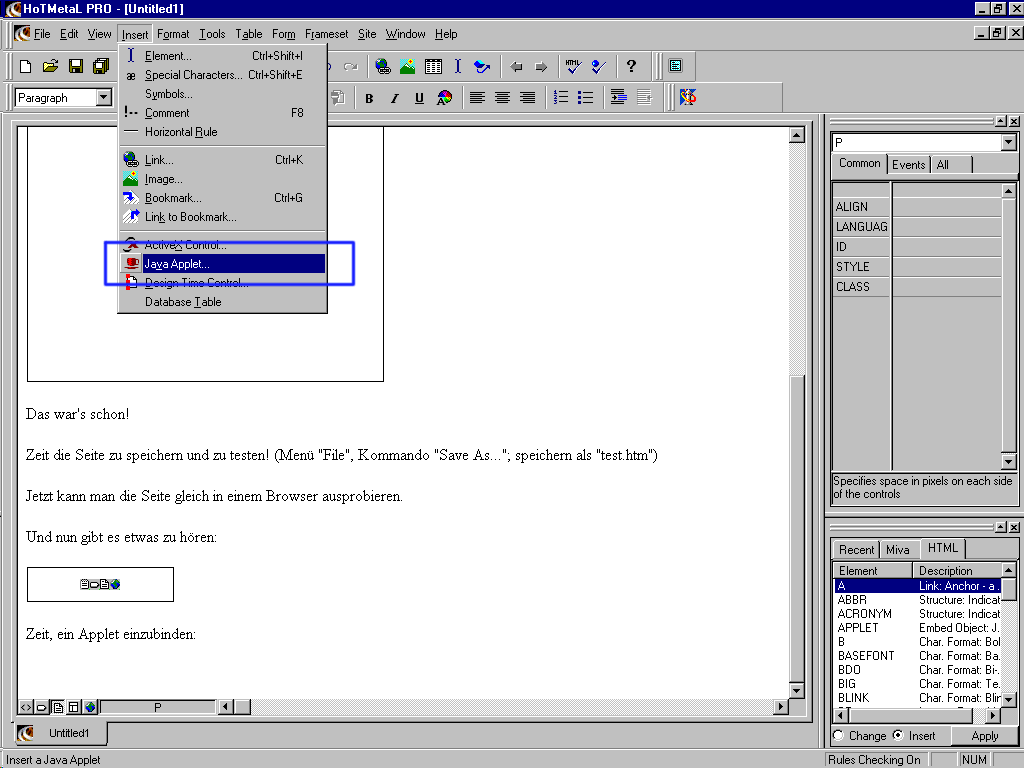Screen dimensions: 1024x768
Task: Open the Miva tab in element panel
Action: [897, 550]
